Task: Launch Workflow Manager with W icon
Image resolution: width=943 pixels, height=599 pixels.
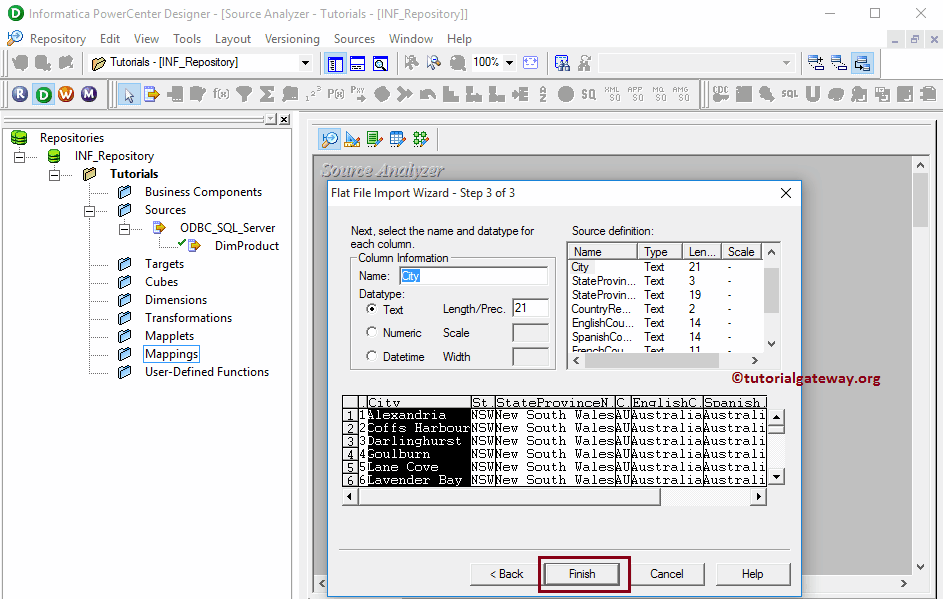Action: (x=66, y=94)
